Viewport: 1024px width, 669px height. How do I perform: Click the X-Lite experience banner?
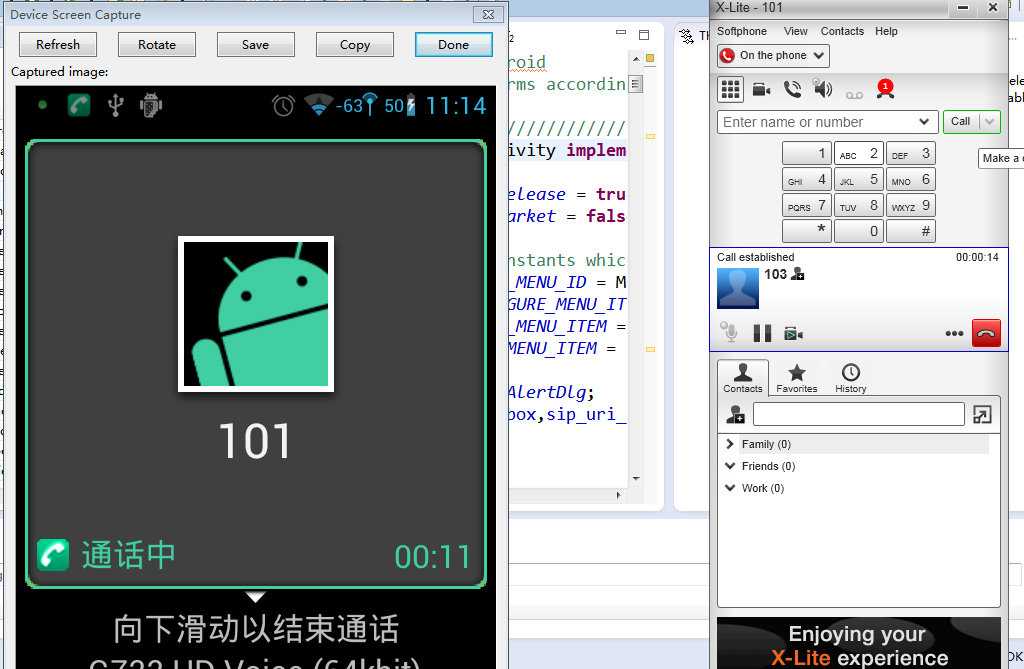[859, 643]
